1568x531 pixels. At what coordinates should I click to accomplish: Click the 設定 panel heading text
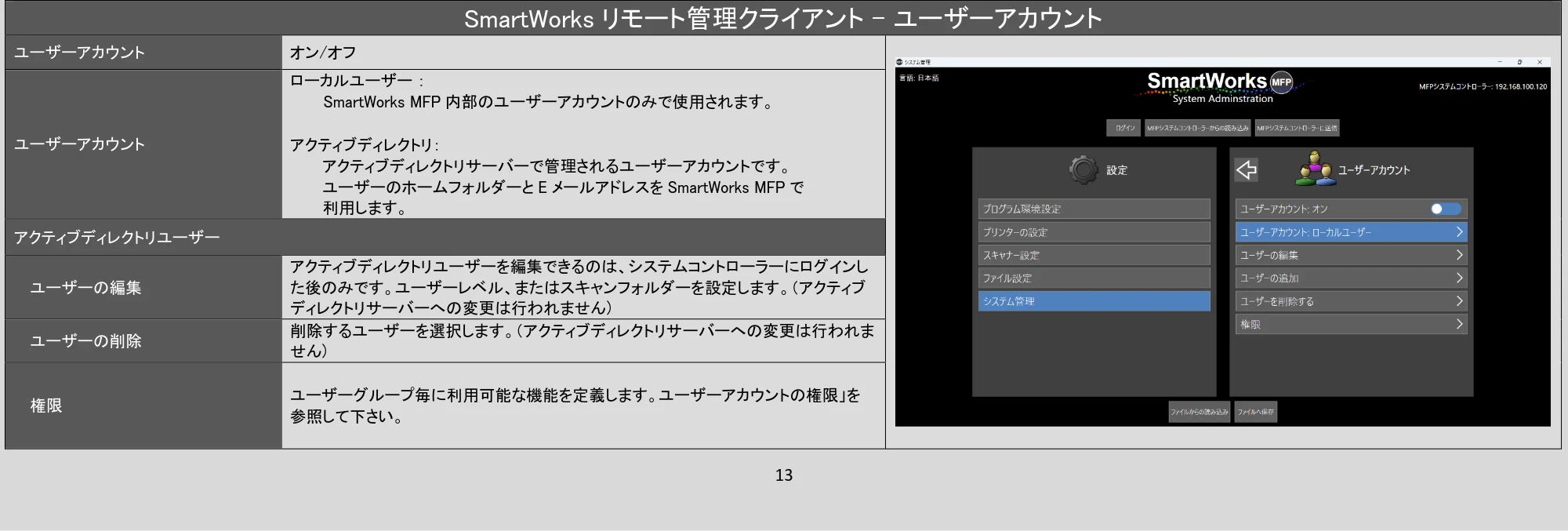1116,170
